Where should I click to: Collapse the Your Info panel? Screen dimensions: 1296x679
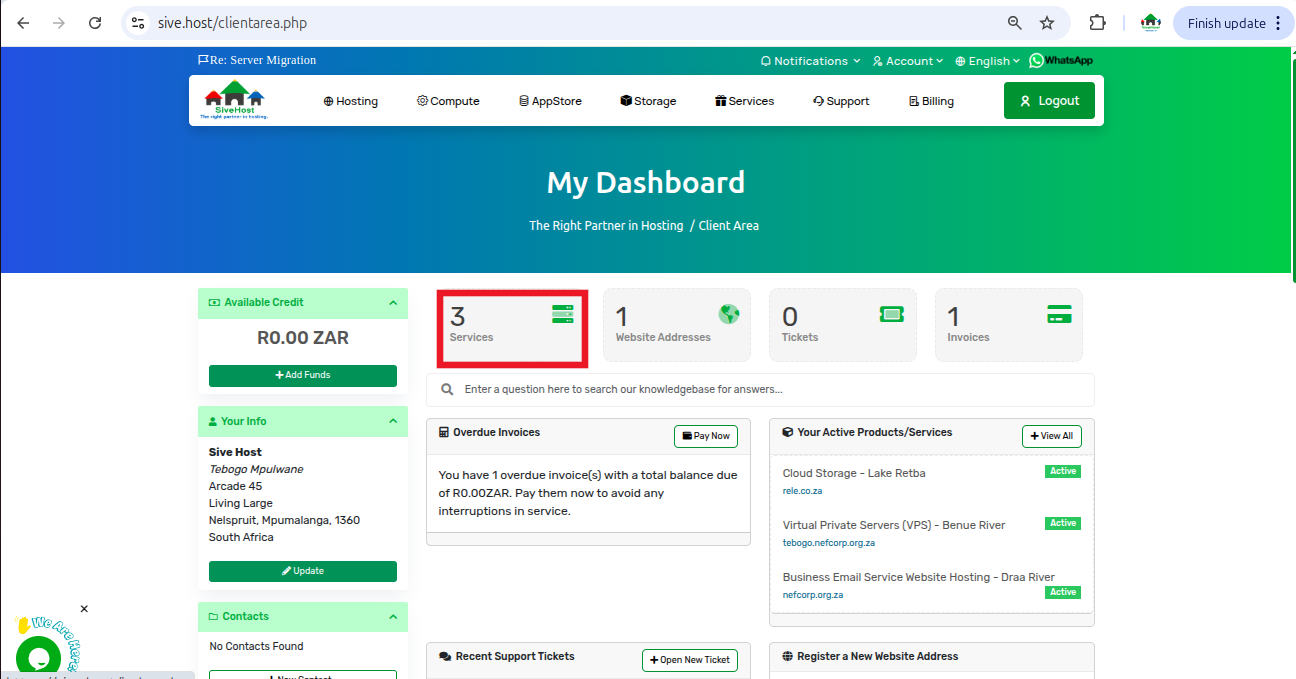pos(393,421)
